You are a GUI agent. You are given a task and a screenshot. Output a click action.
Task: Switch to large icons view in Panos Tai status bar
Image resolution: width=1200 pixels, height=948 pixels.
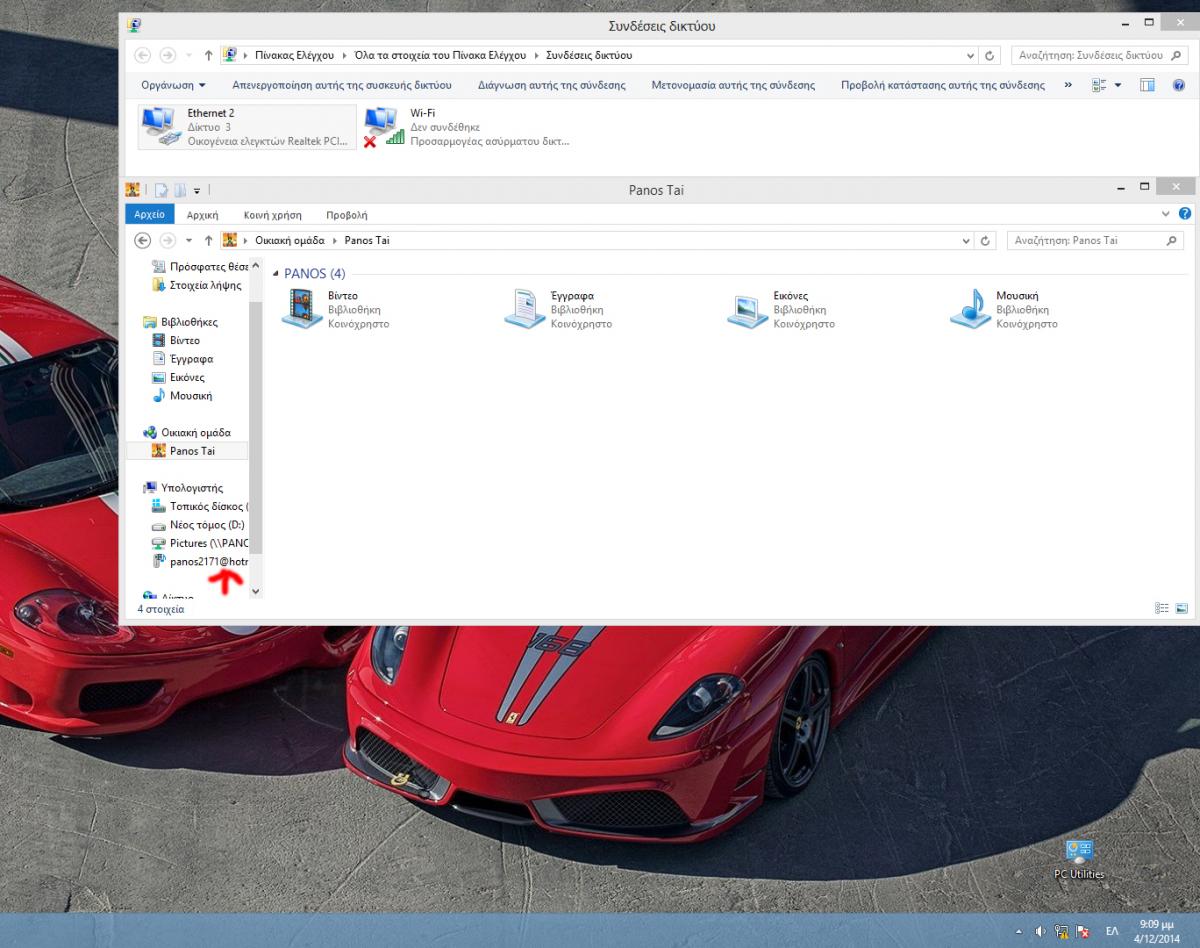pyautogui.click(x=1181, y=608)
